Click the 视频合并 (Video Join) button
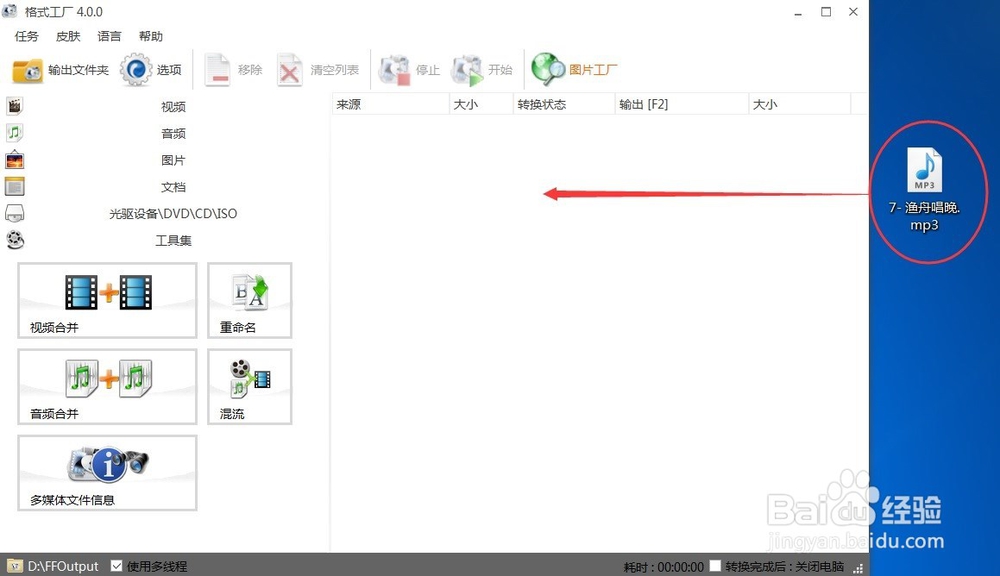This screenshot has height=576, width=1000. [106, 300]
